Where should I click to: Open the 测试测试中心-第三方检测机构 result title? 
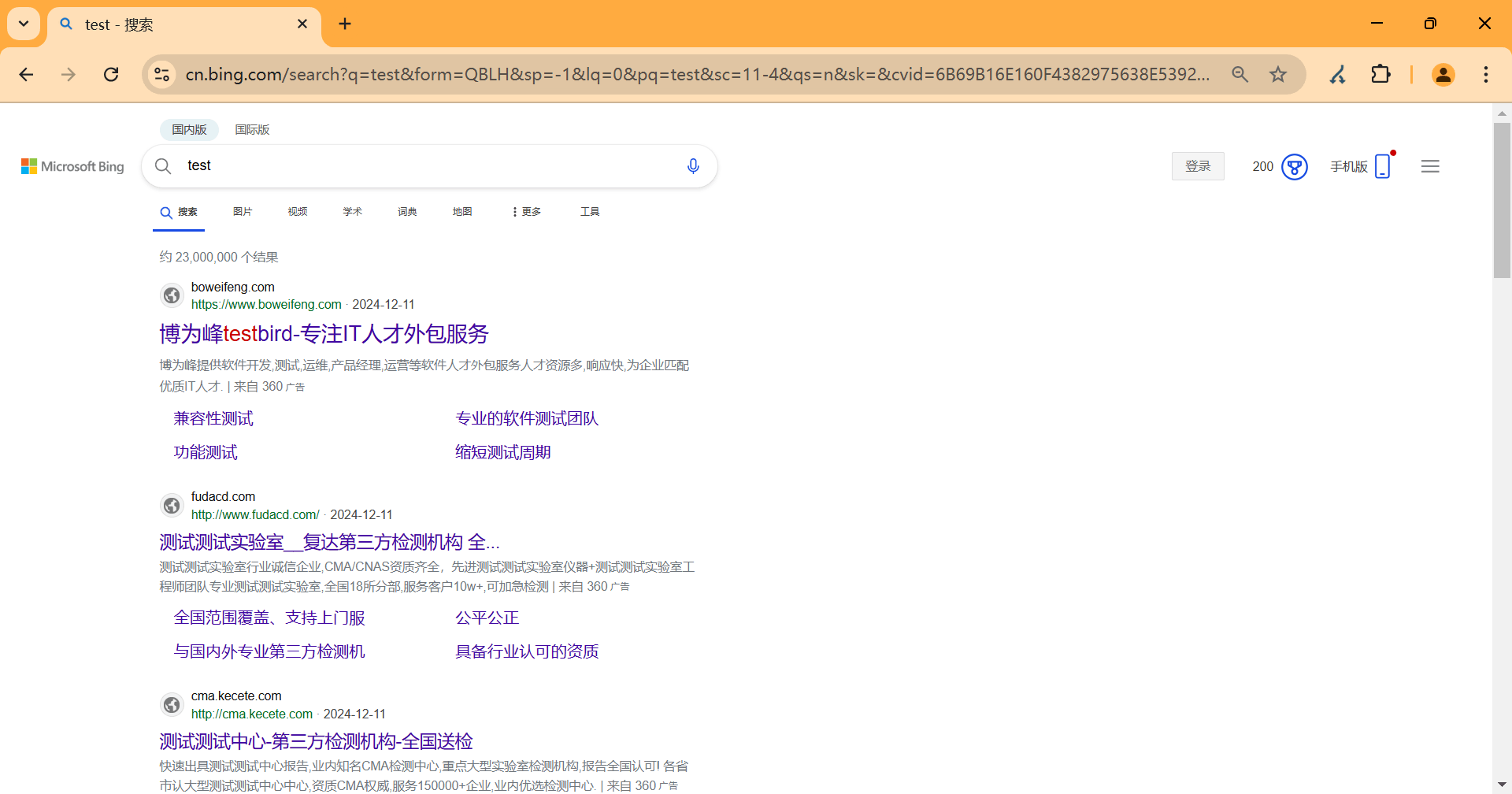point(316,741)
